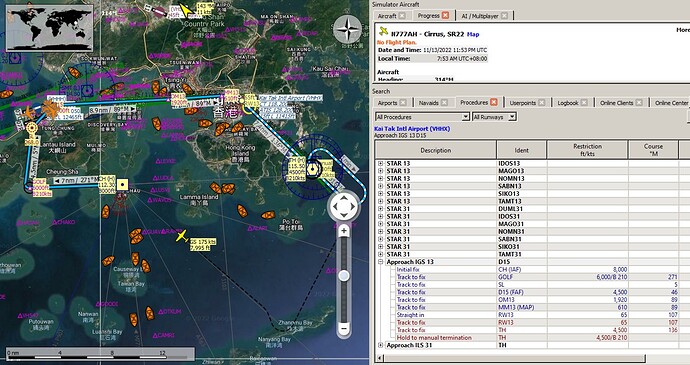This screenshot has width=690, height=365.
Task: Click the yellow user aircraft icon
Action: (182, 236)
